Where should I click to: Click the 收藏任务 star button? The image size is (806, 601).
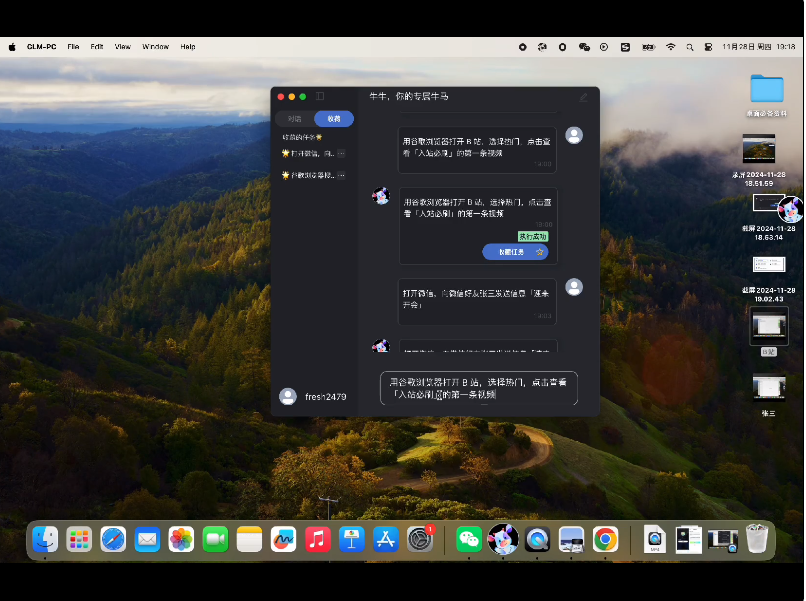coord(515,252)
